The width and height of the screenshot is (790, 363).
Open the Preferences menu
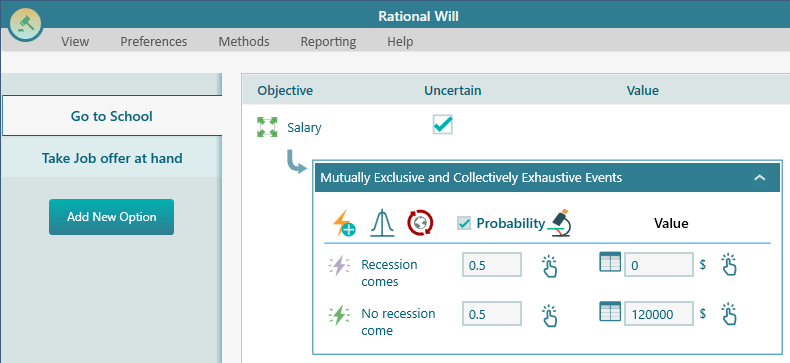(154, 41)
